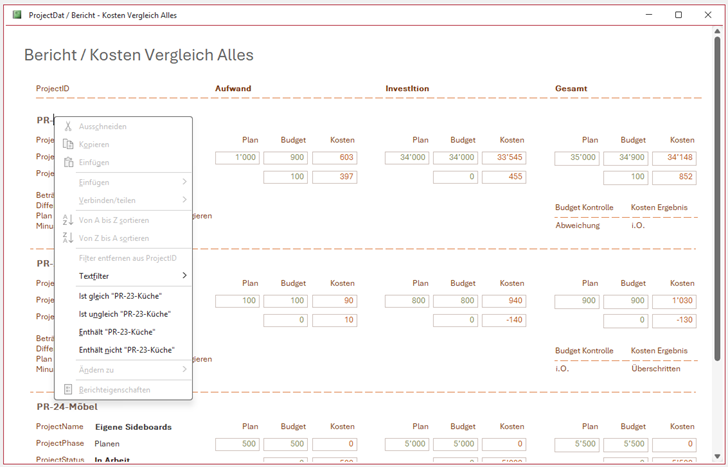728x467 pixels.
Task: Click the field showing -130
Action: [674, 320]
